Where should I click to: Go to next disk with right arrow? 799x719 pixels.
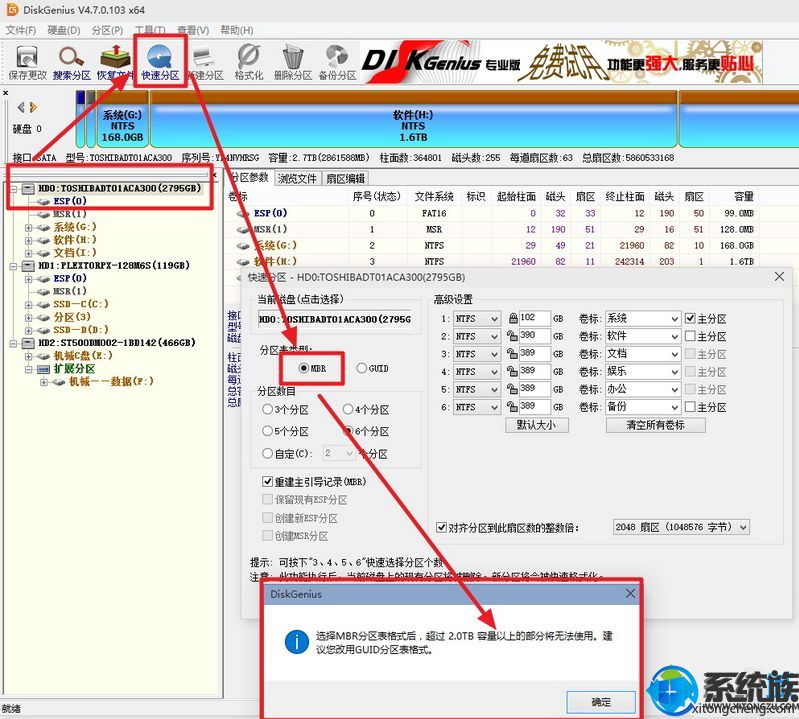(33, 107)
